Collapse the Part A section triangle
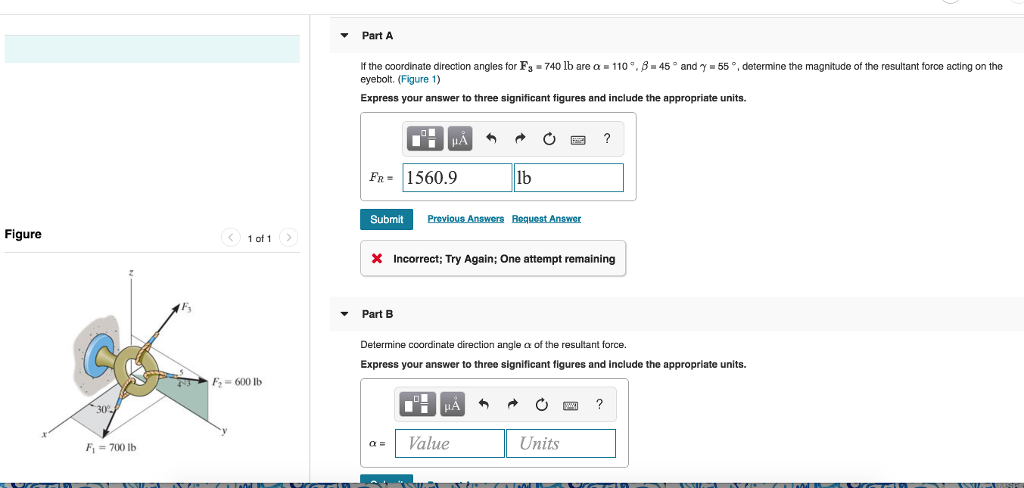Screen dimensions: 1024x488 (345, 36)
